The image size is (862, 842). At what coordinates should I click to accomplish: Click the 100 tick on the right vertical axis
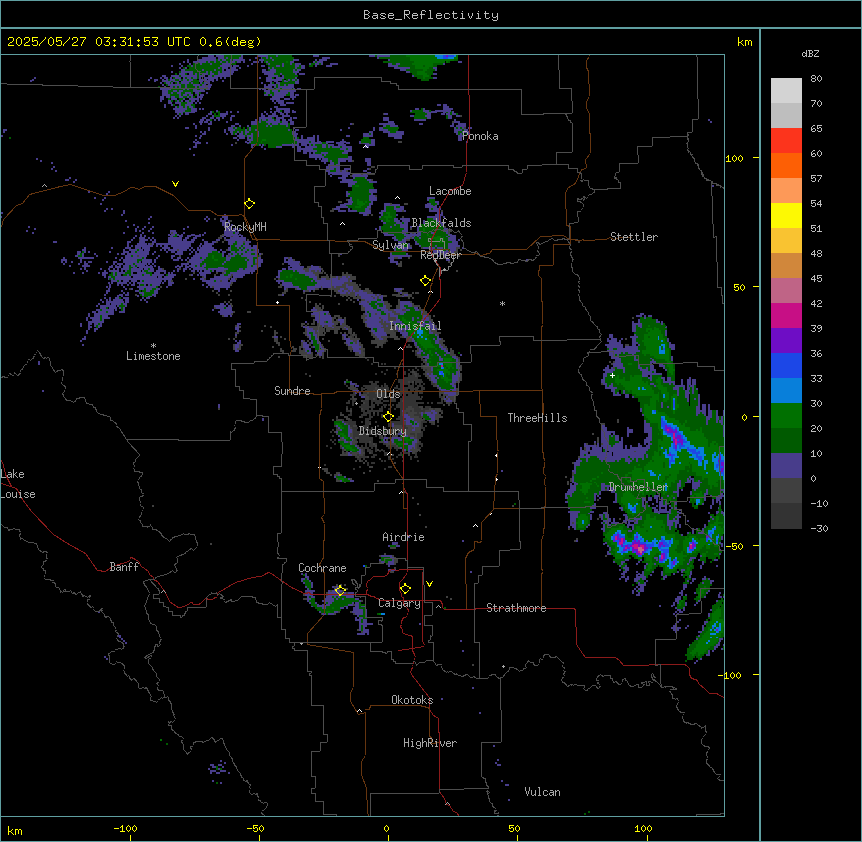pyautogui.click(x=734, y=158)
